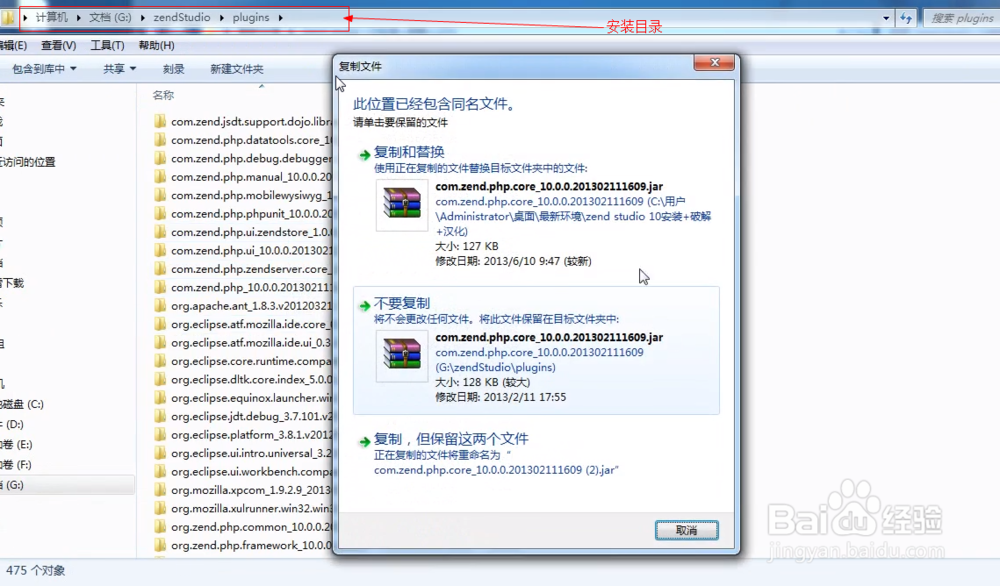This screenshot has height=586, width=1000.
Task: Click folder icon of com.zend.php.zendserver.core
Action: point(160,269)
